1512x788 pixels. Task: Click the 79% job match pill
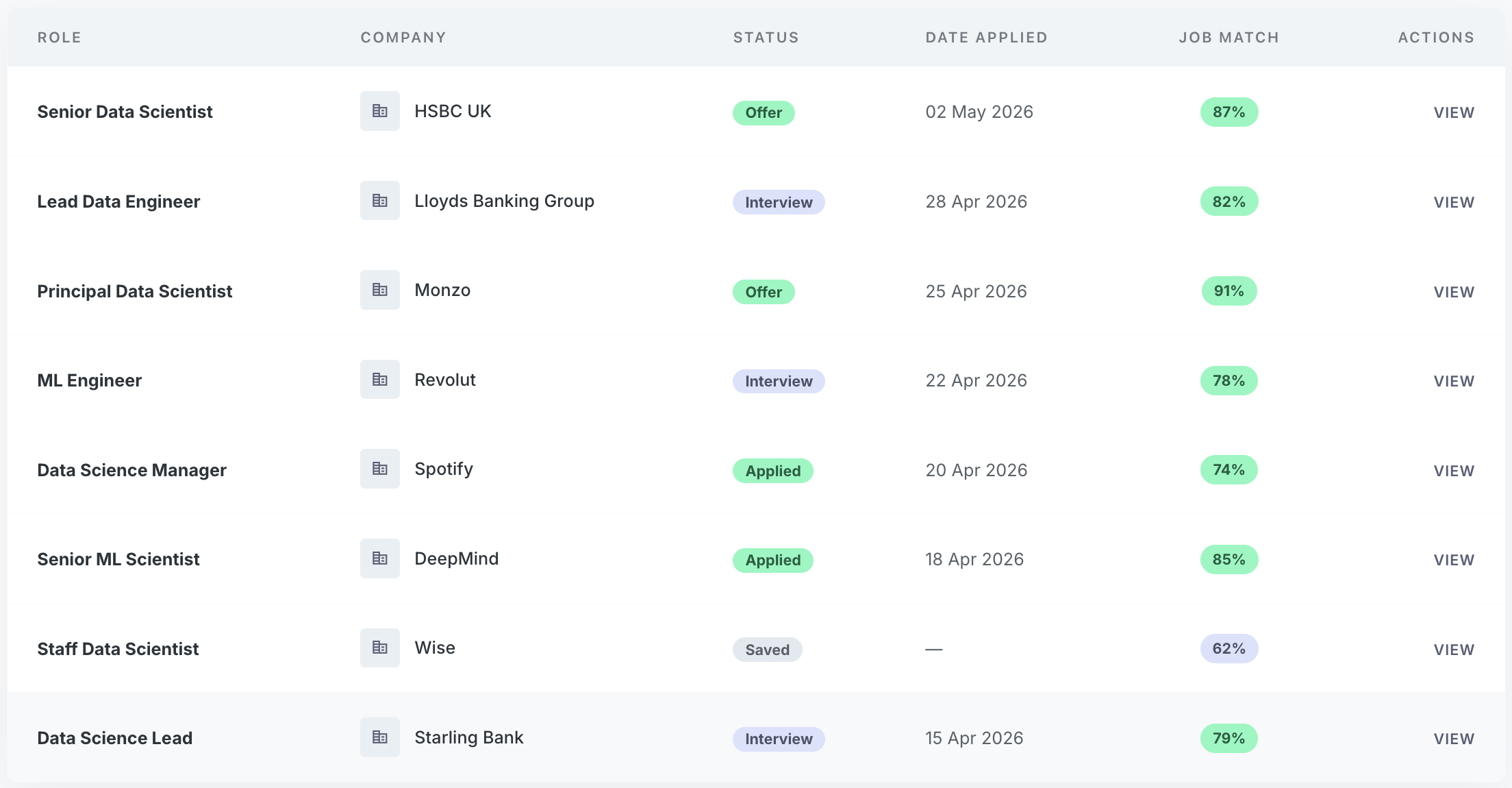(1229, 738)
